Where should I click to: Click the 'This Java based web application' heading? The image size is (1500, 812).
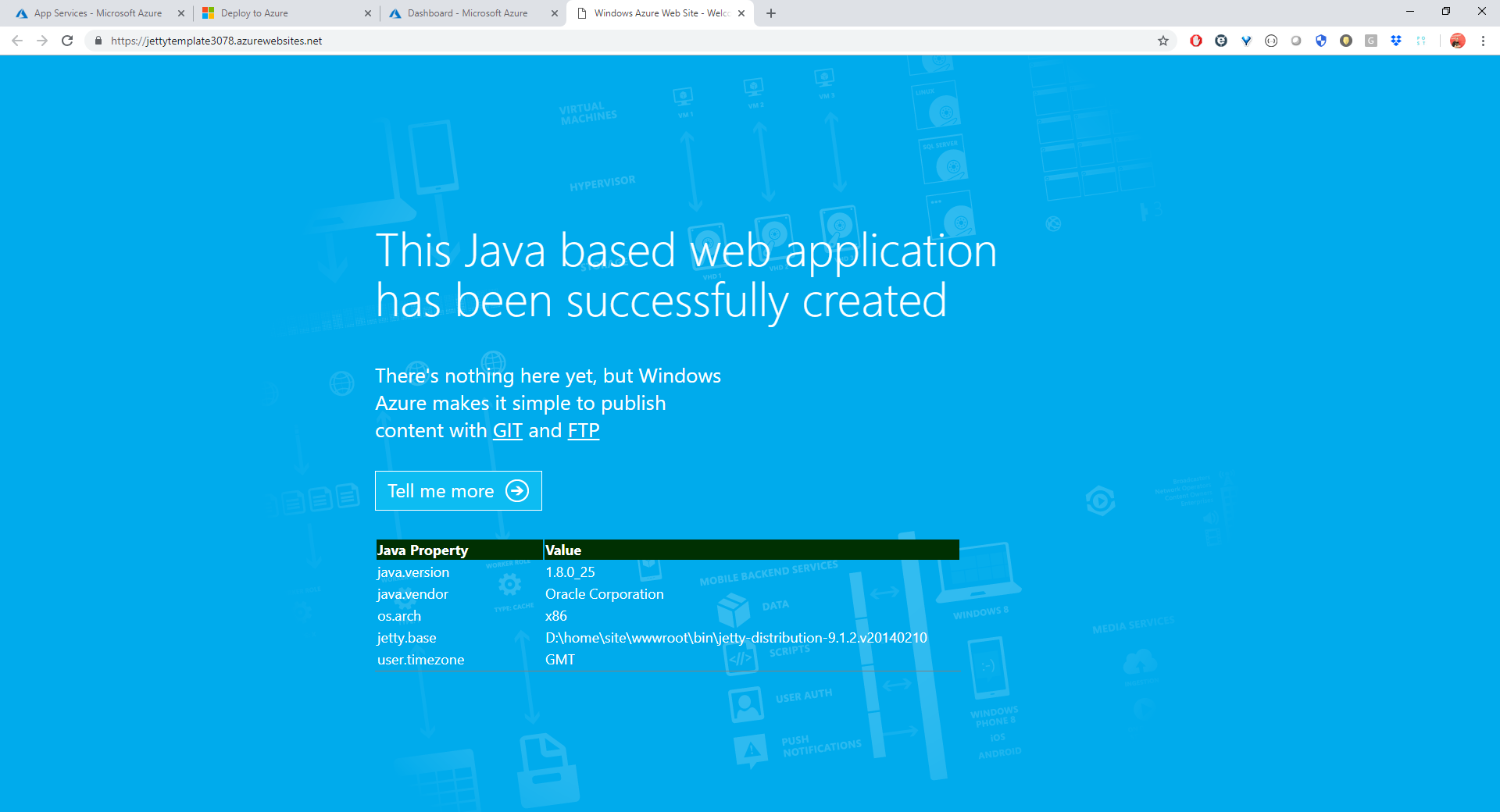point(686,275)
